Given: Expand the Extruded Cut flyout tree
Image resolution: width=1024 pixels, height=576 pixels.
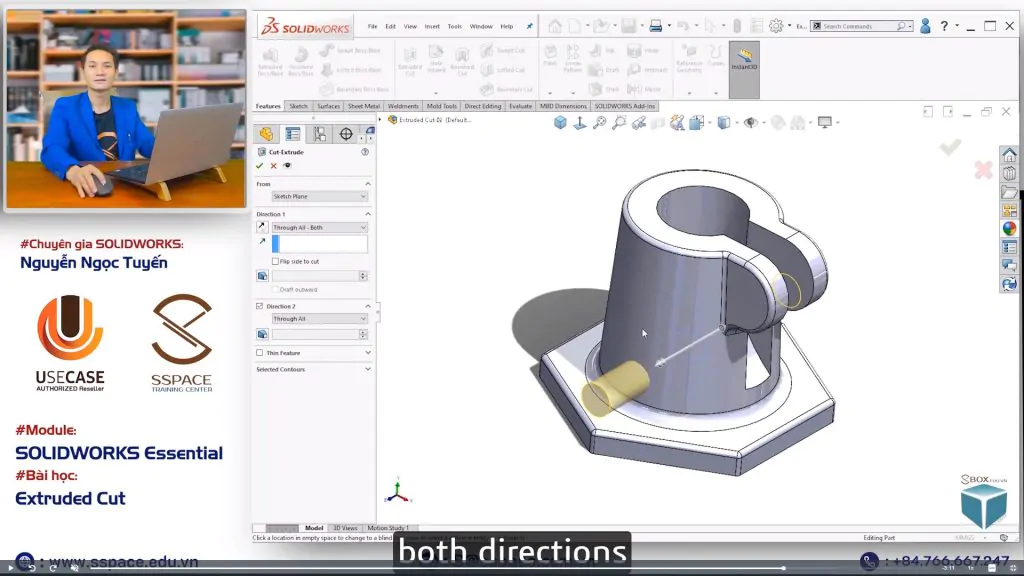Looking at the screenshot, I should [x=380, y=120].
